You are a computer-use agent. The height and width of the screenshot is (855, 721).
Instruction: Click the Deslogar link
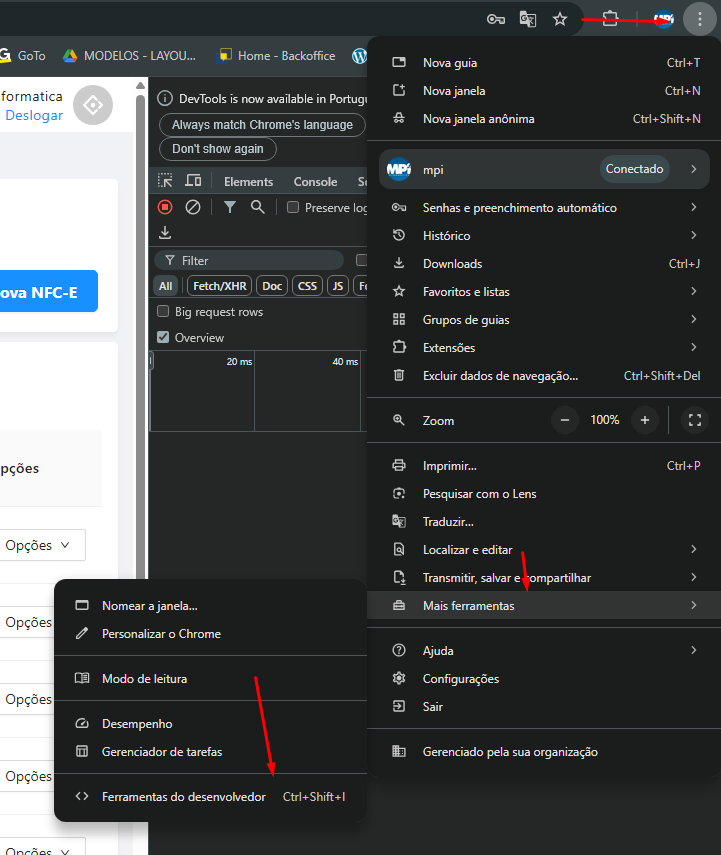[34, 115]
